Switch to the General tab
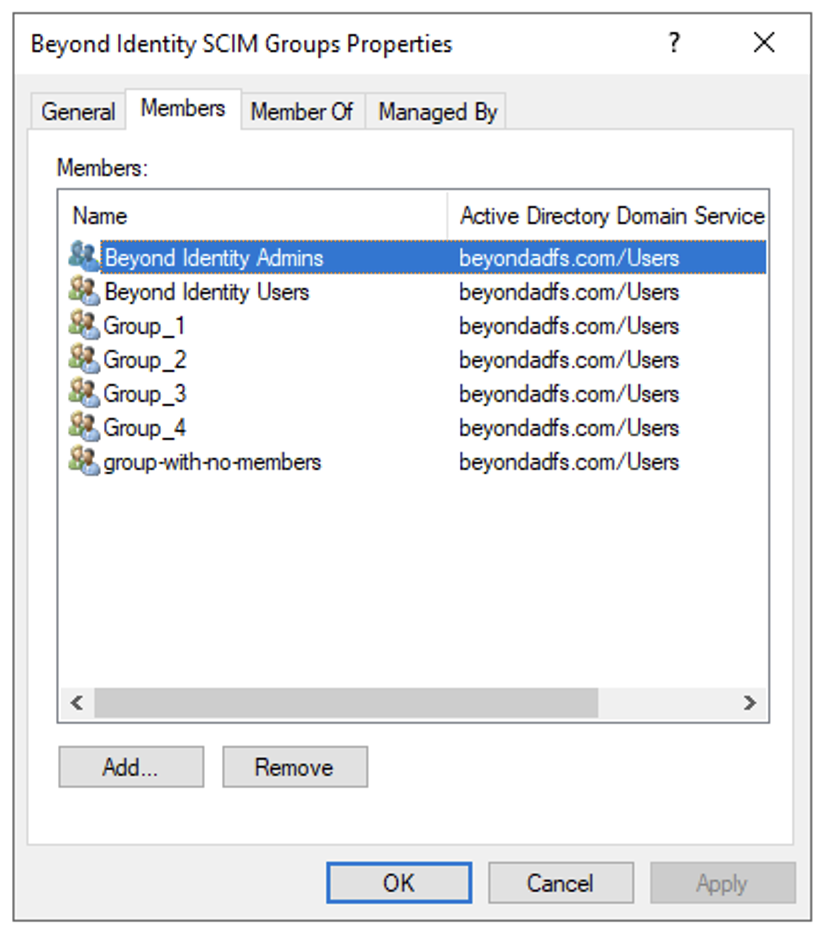 pos(78,112)
